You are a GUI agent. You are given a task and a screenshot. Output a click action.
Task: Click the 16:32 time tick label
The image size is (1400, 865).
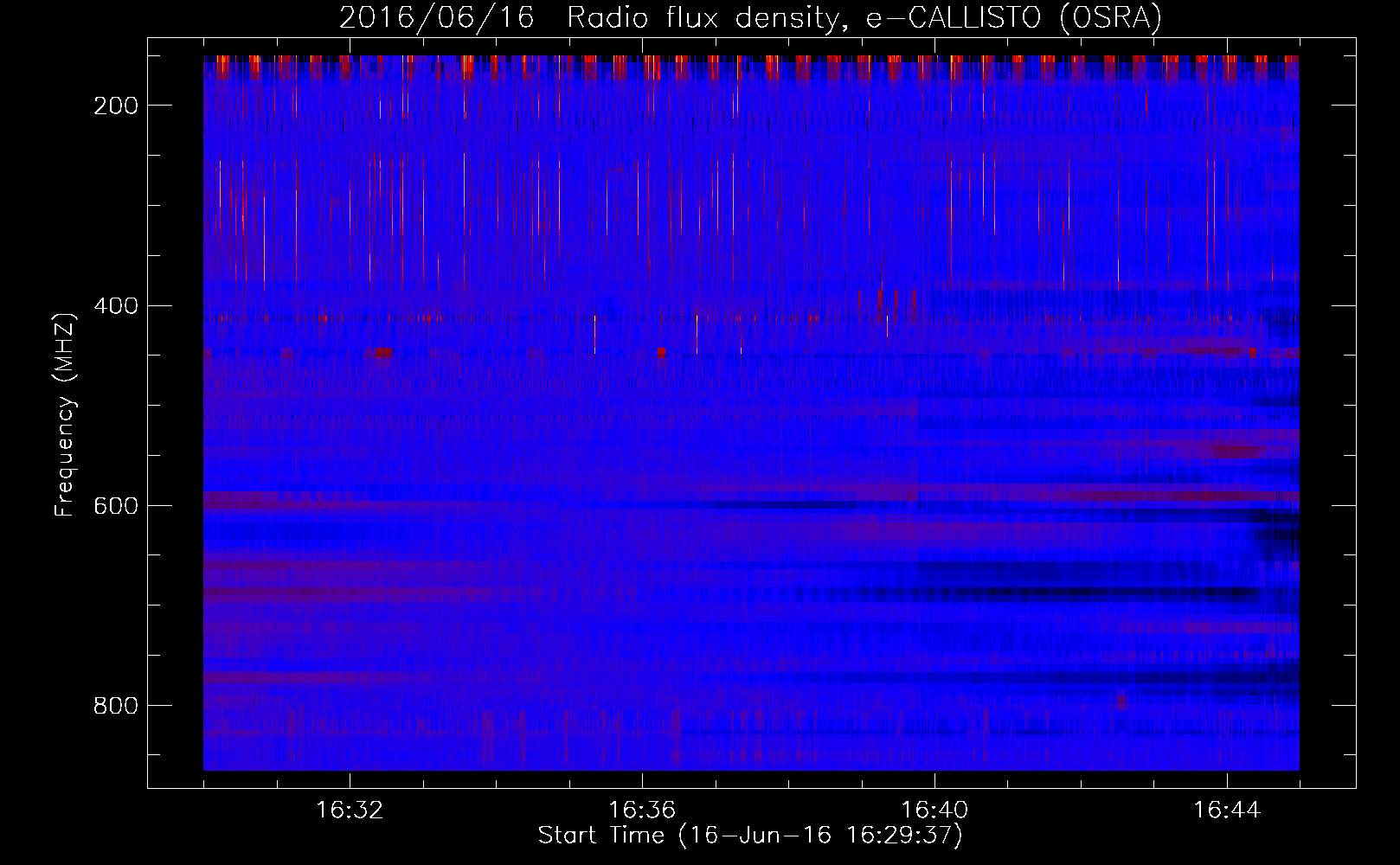[x=350, y=811]
